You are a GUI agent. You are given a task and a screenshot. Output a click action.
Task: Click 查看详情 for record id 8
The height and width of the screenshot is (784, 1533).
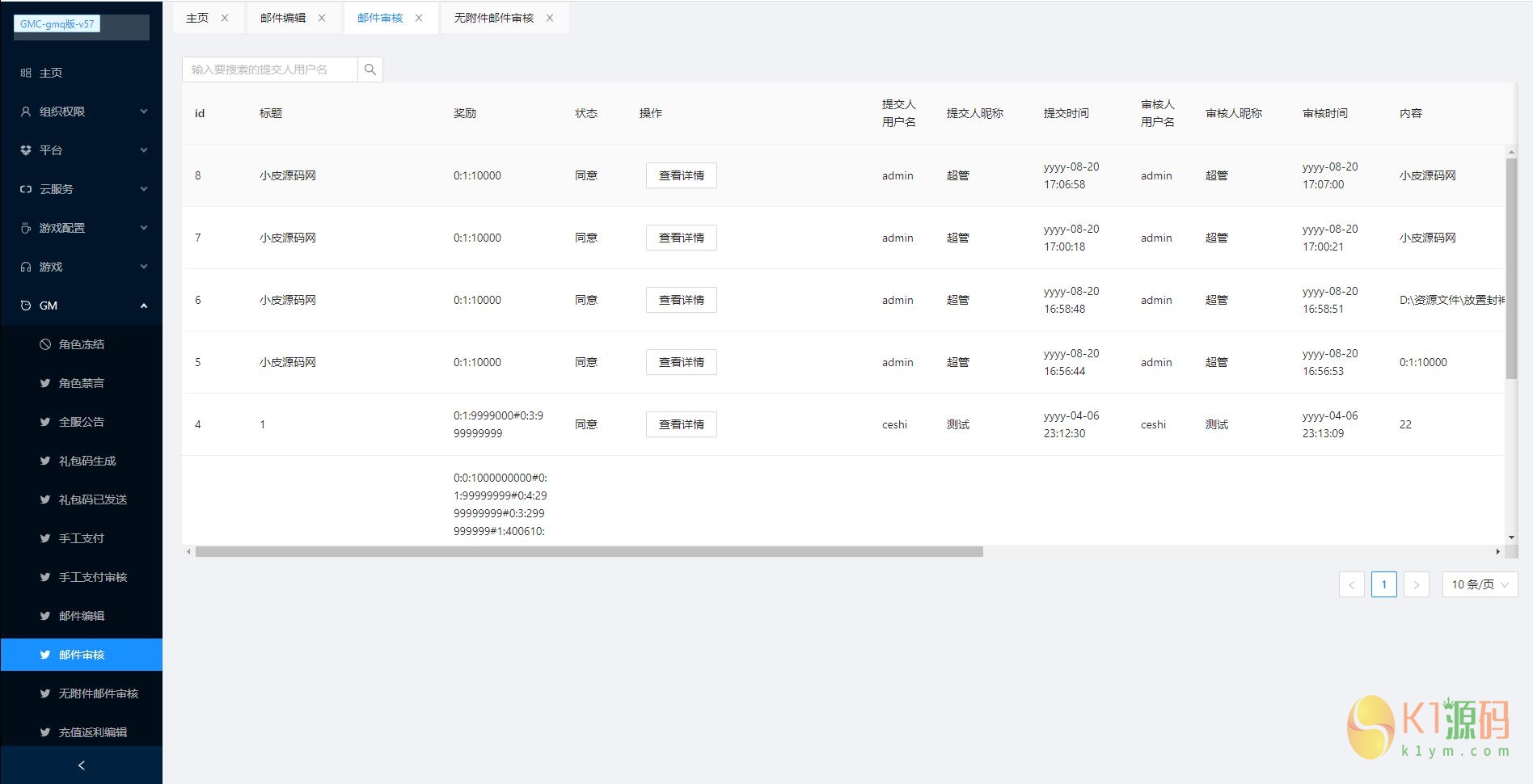pos(681,175)
